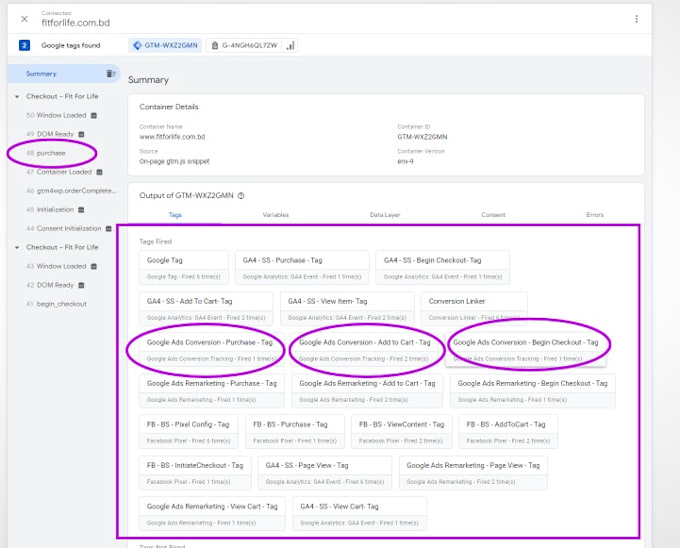Open the GA4 - SS - Page View - Tag card

[x=325, y=473]
